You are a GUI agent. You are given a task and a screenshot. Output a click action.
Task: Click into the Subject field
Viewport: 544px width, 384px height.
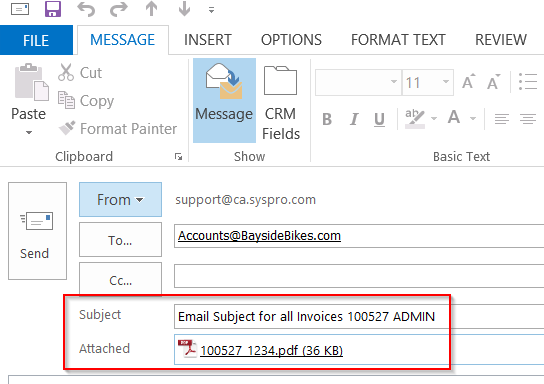tap(359, 316)
